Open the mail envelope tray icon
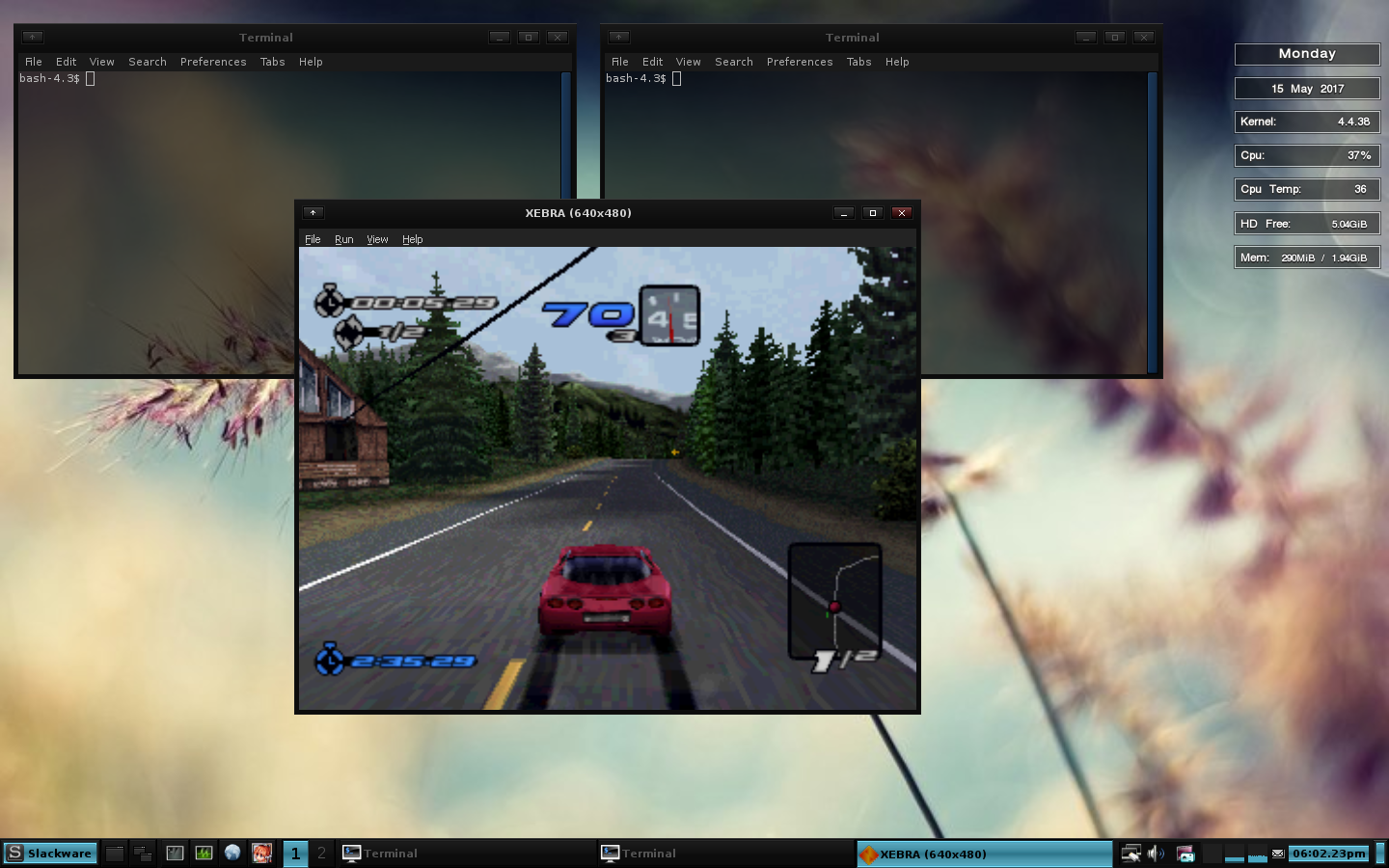 point(1278,854)
